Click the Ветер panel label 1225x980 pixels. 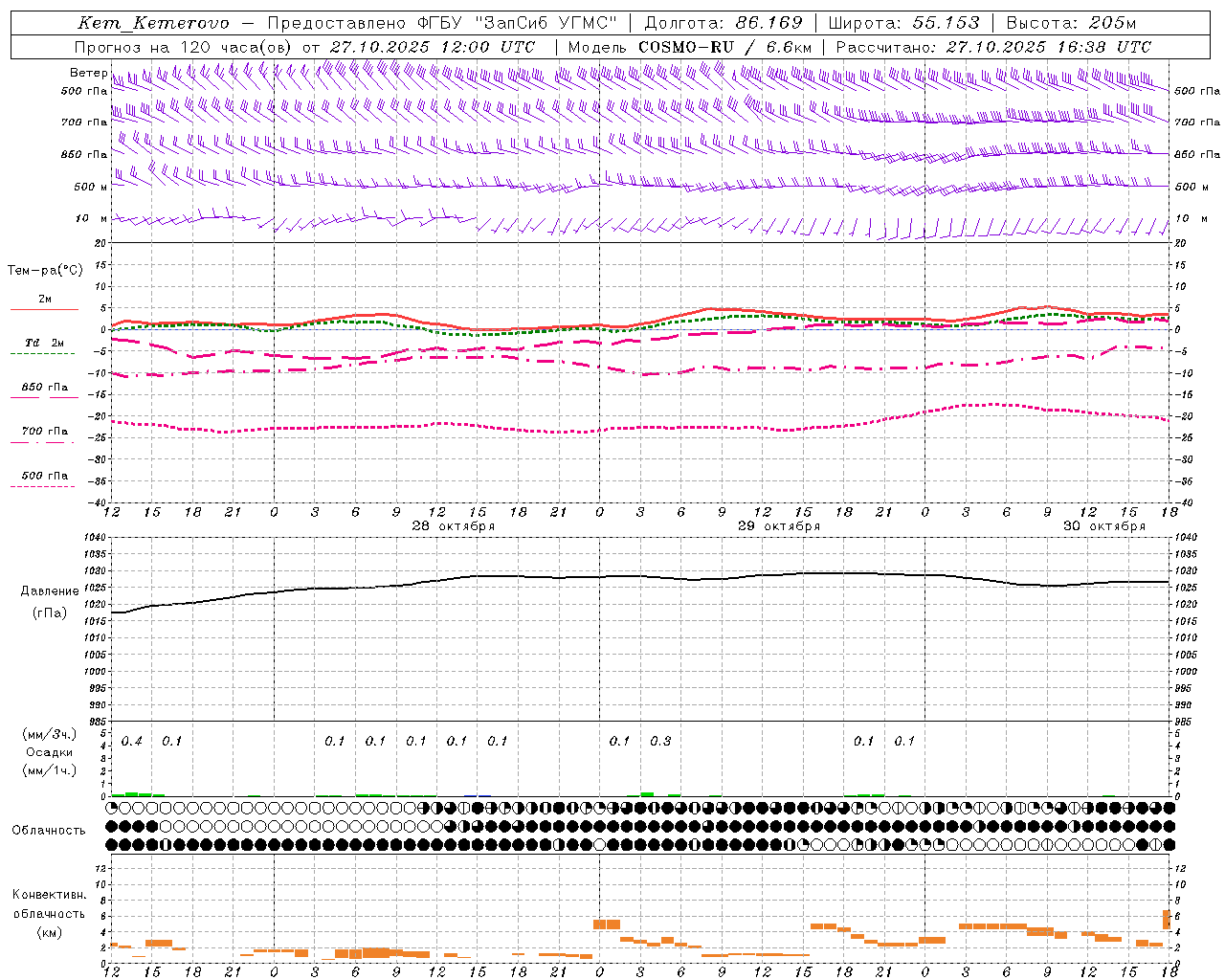pyautogui.click(x=88, y=73)
